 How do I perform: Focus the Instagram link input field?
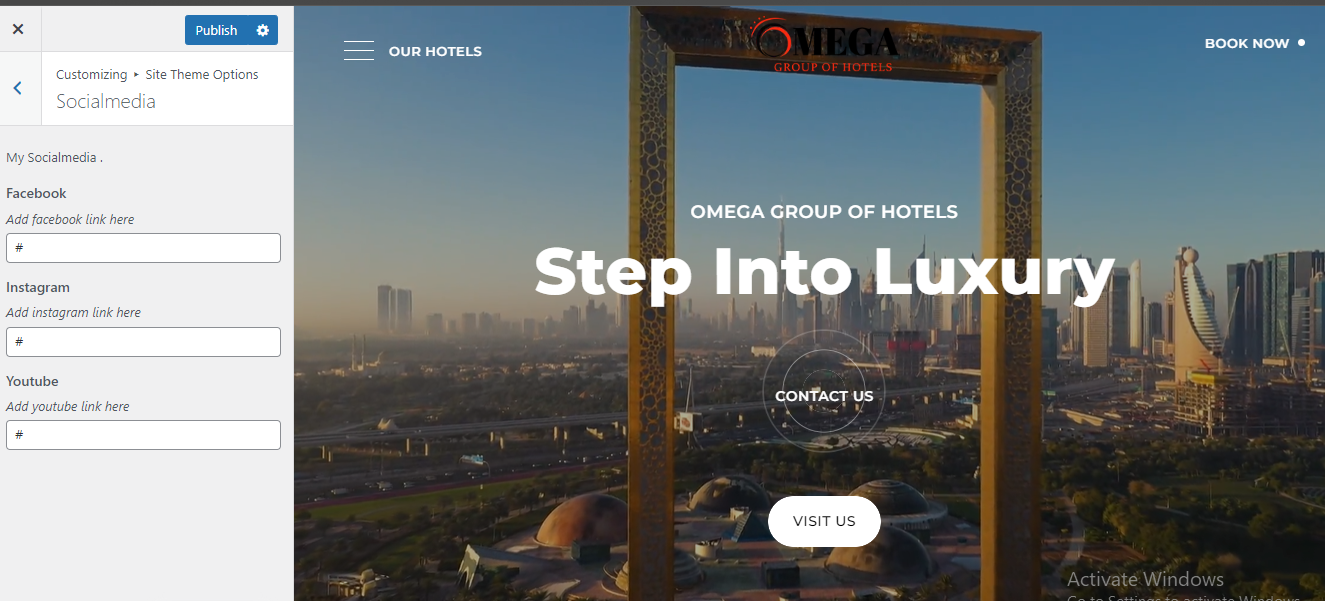(x=143, y=342)
